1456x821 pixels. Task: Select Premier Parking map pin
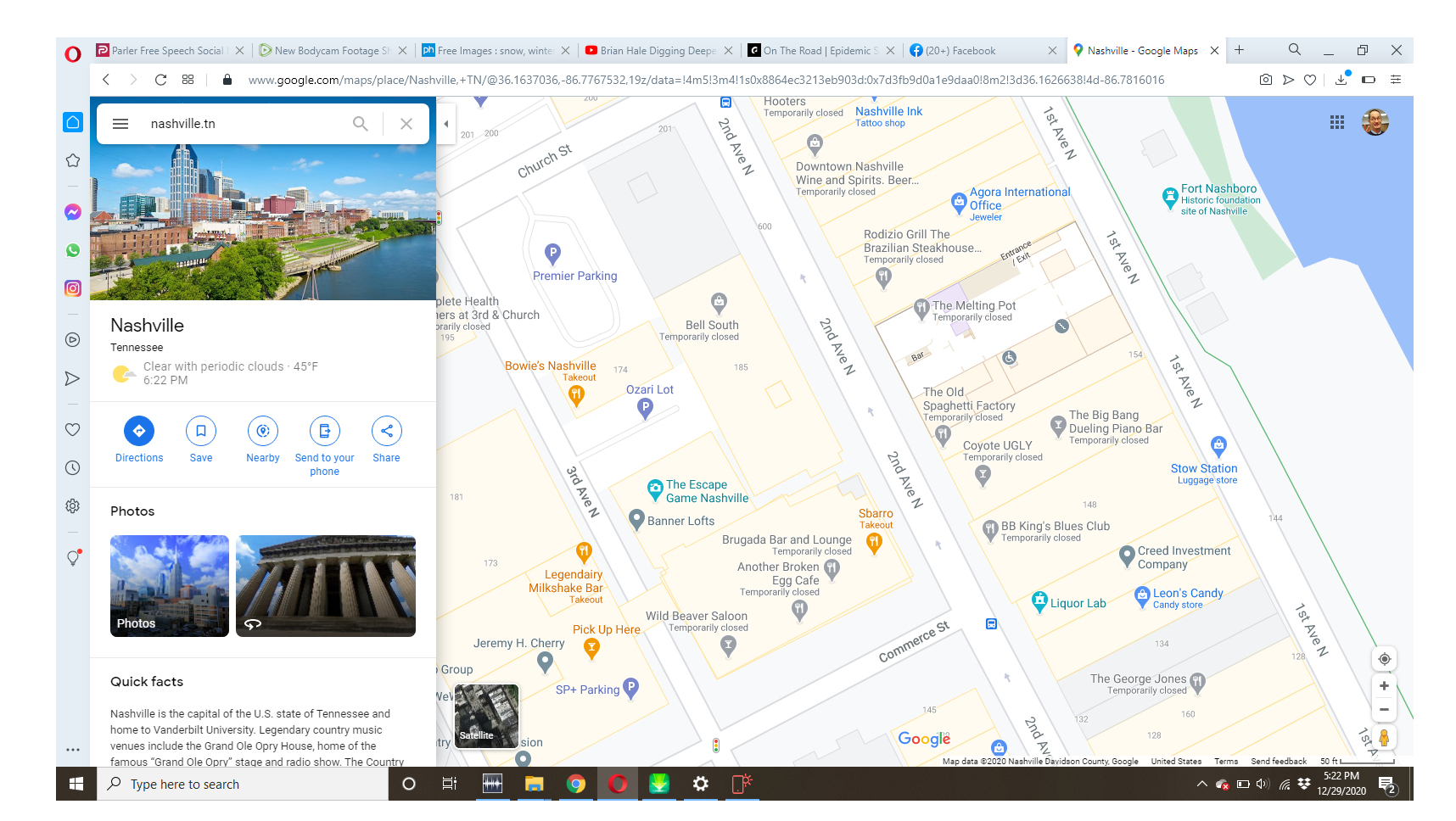[x=553, y=254]
